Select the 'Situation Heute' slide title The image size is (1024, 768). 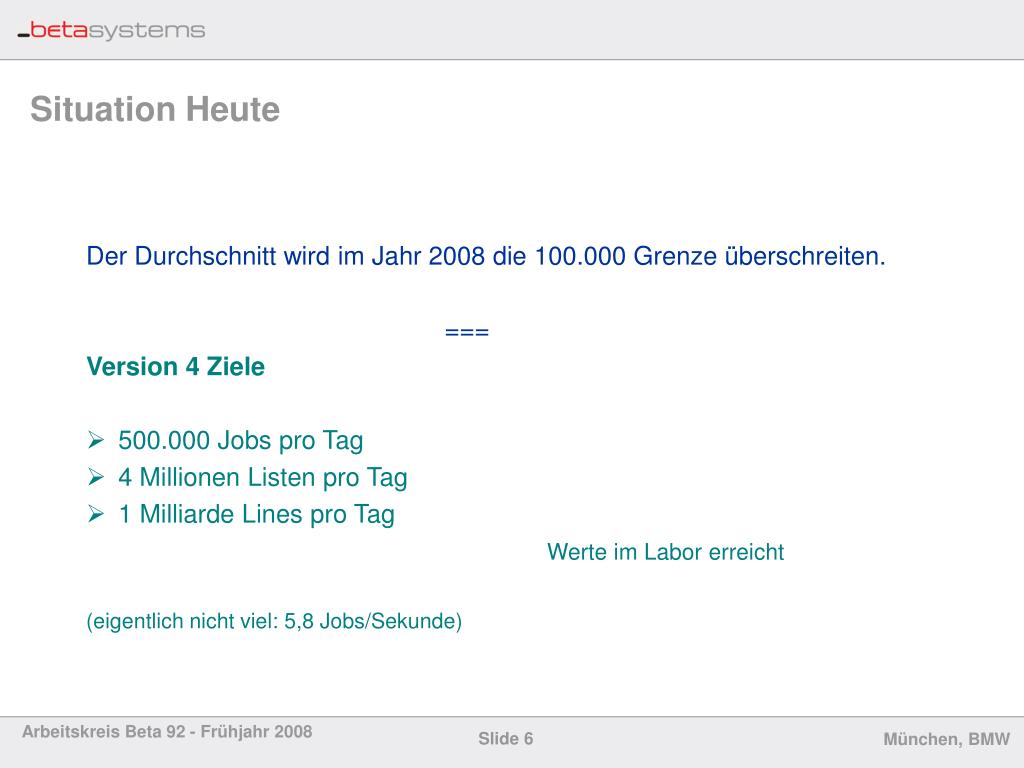155,109
